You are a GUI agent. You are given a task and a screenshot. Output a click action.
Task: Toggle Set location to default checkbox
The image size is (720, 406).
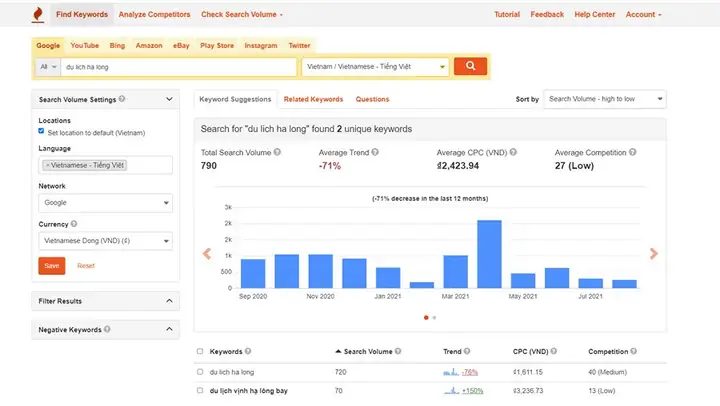(41, 131)
